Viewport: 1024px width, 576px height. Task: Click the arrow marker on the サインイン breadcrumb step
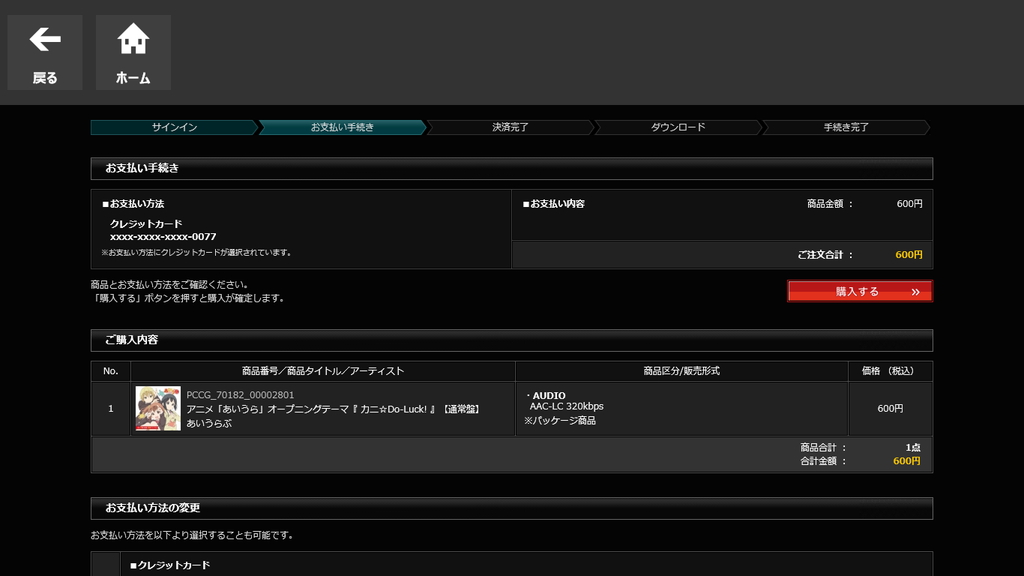coord(258,128)
